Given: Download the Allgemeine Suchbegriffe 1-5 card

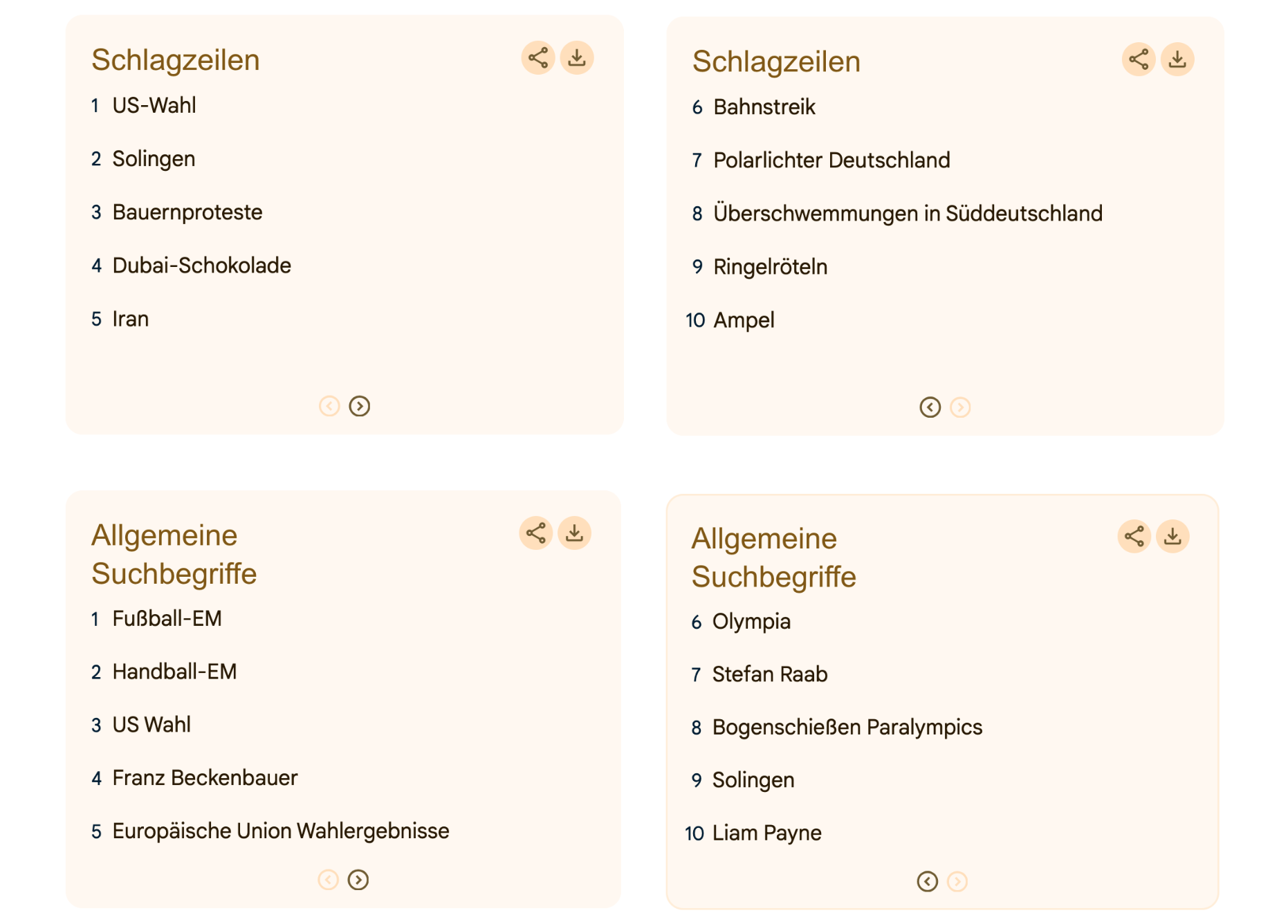Looking at the screenshot, I should tap(575, 533).
